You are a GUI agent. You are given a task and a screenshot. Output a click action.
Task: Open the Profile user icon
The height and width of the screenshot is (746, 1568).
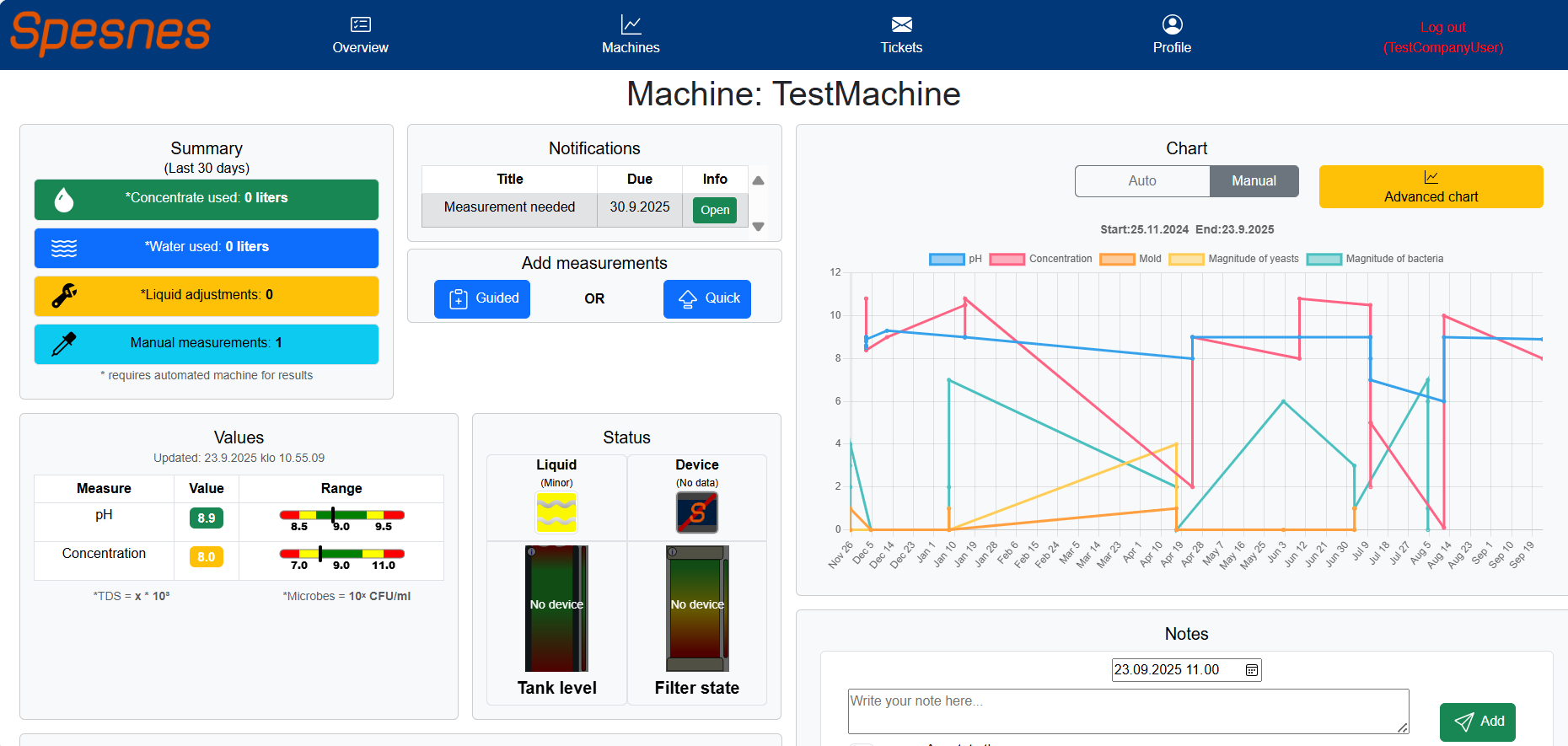1172,24
